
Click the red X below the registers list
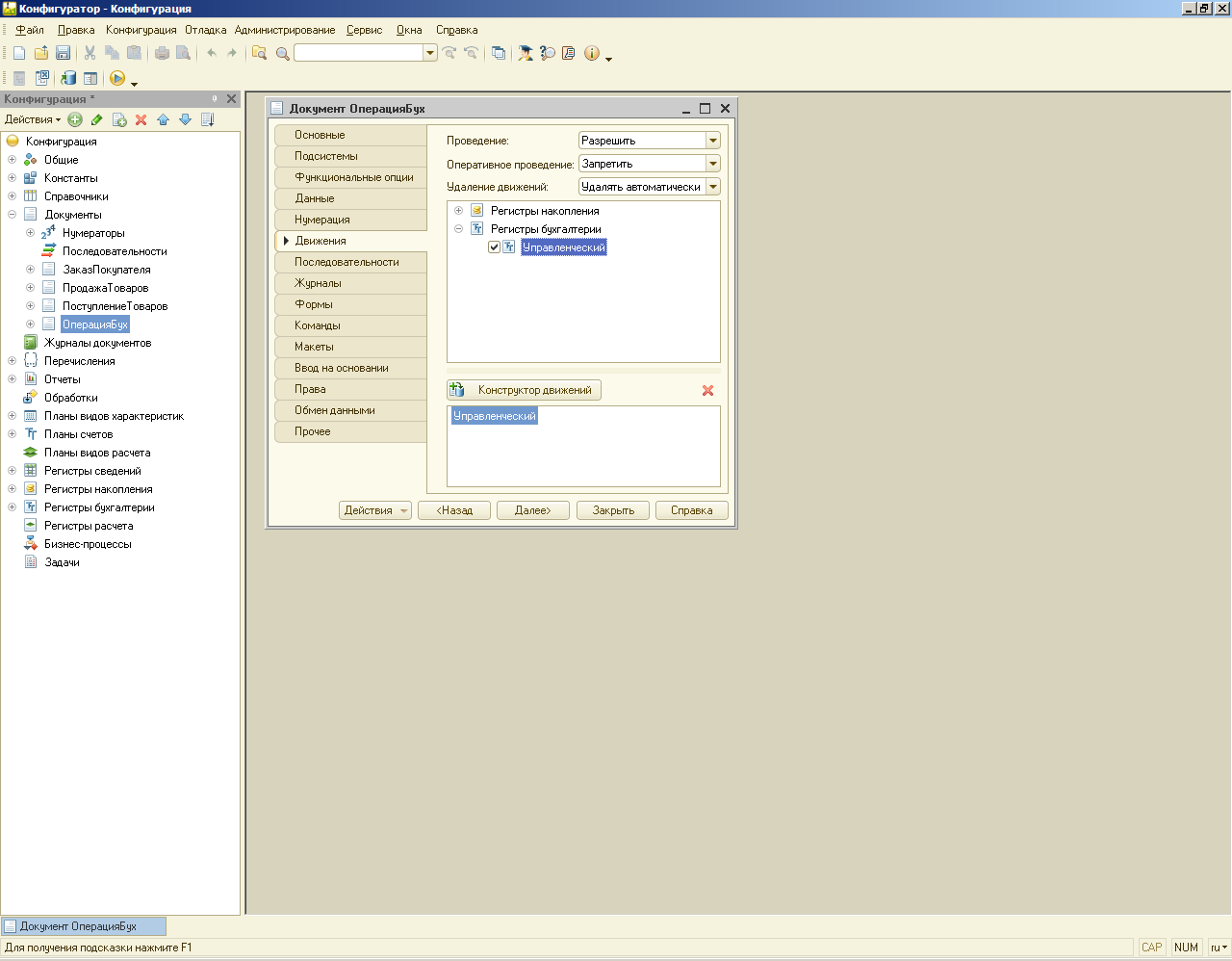707,390
